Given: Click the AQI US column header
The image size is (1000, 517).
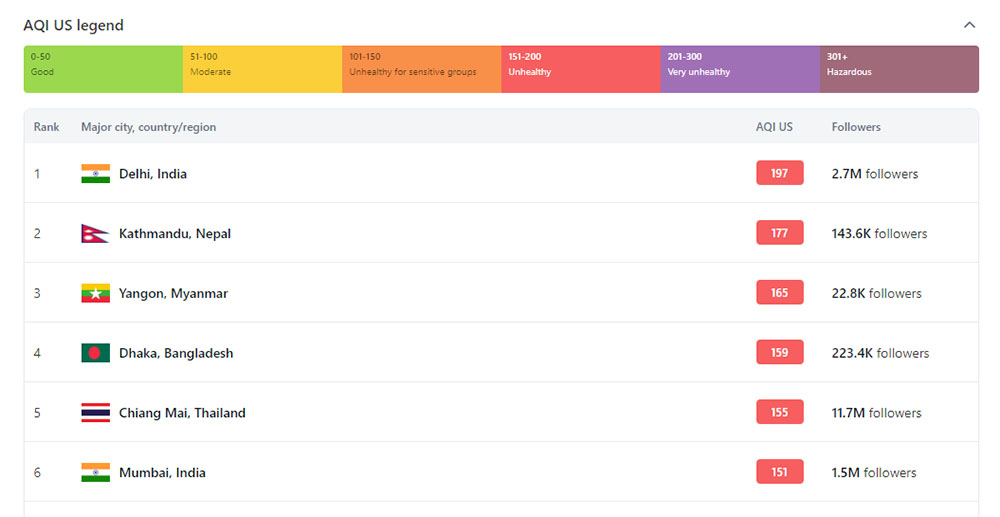Looking at the screenshot, I should coord(774,127).
